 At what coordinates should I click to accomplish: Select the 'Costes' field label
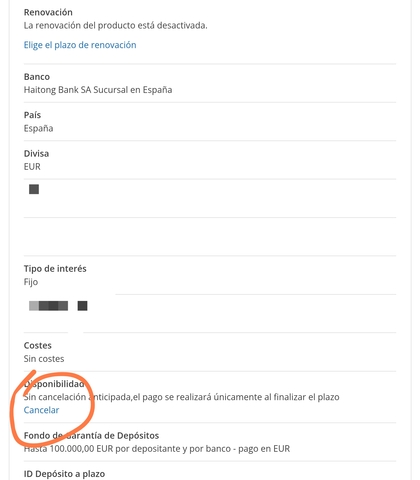pos(38,345)
